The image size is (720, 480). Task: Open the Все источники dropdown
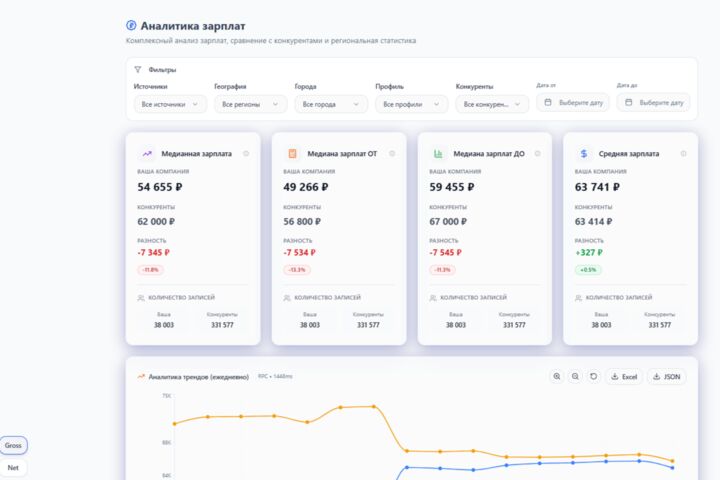(x=170, y=104)
